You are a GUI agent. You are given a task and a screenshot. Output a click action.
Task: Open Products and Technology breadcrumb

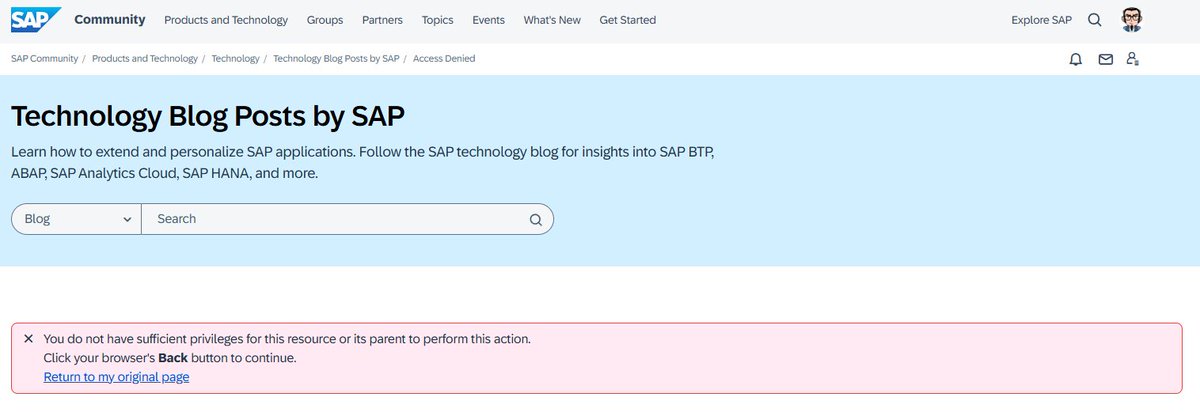[145, 59]
